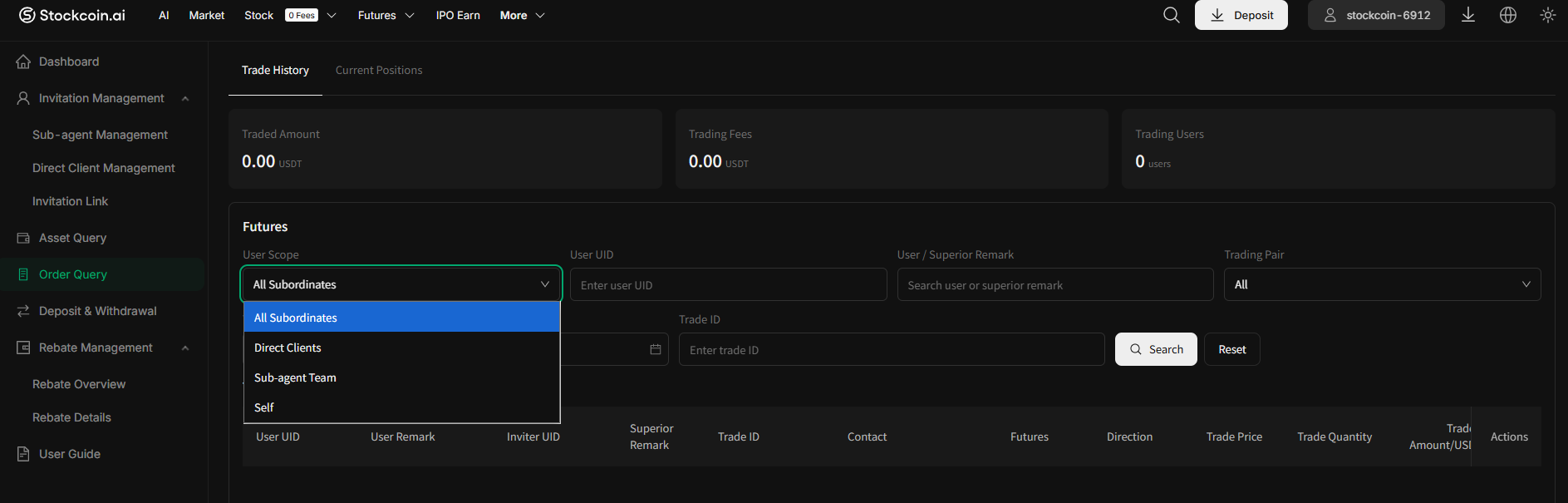Click the Order Query document icon
The image size is (1568, 503).
click(23, 274)
